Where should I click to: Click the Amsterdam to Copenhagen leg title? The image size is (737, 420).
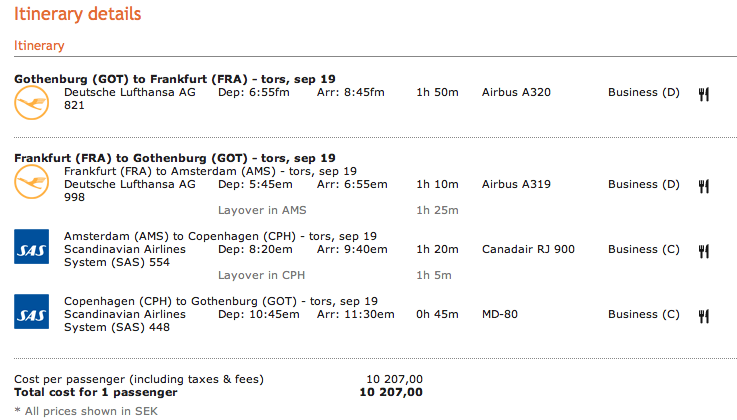pyautogui.click(x=220, y=236)
